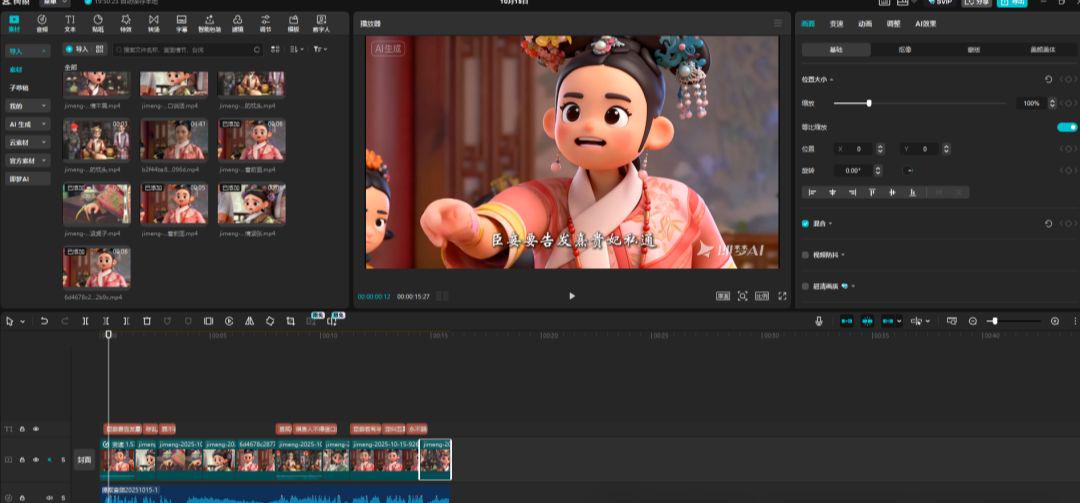This screenshot has width=1080, height=503.
Task: Click the rotate clip icon
Action: click(x=270, y=321)
